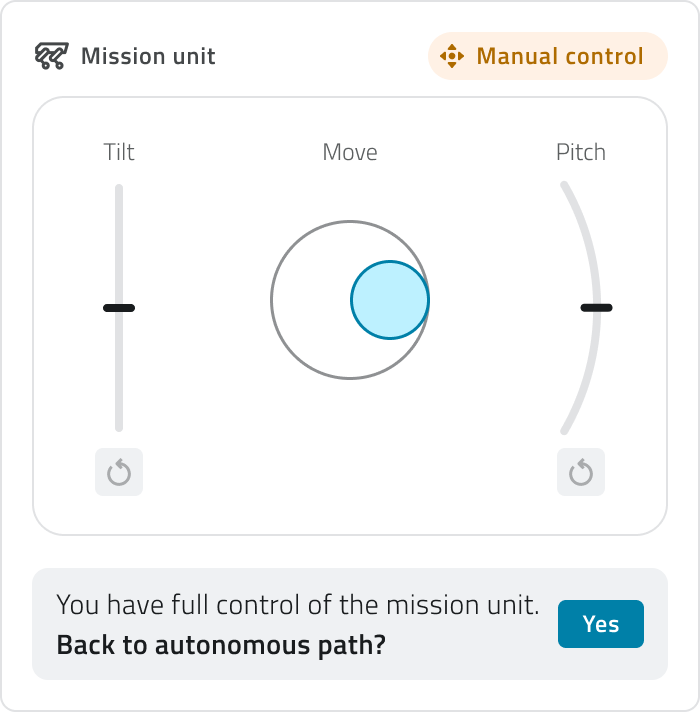700x712 pixels.
Task: Click the "Back to autonomous path?" prompt text
Action: click(221, 645)
